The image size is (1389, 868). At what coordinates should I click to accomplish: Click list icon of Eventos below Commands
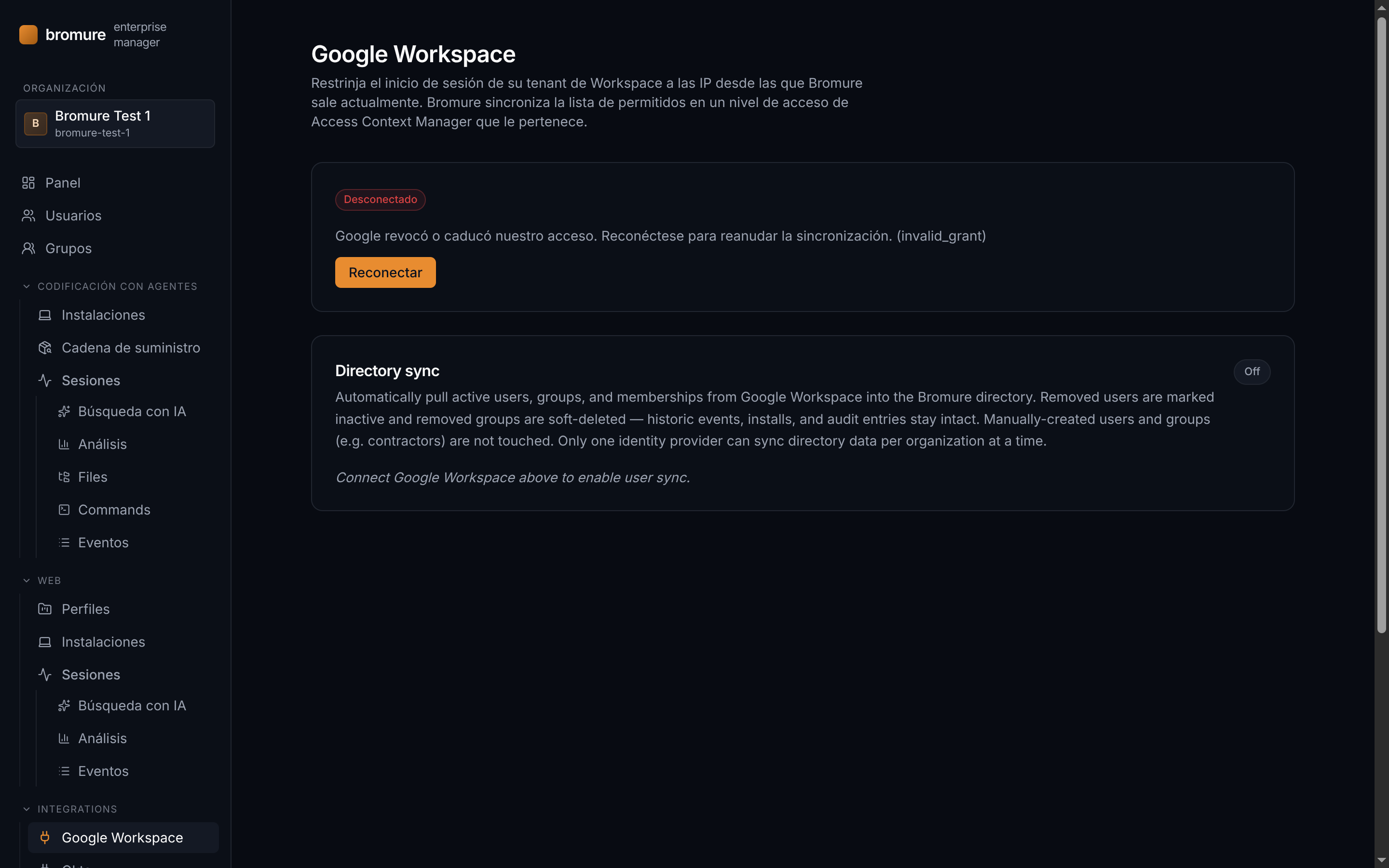(64, 542)
